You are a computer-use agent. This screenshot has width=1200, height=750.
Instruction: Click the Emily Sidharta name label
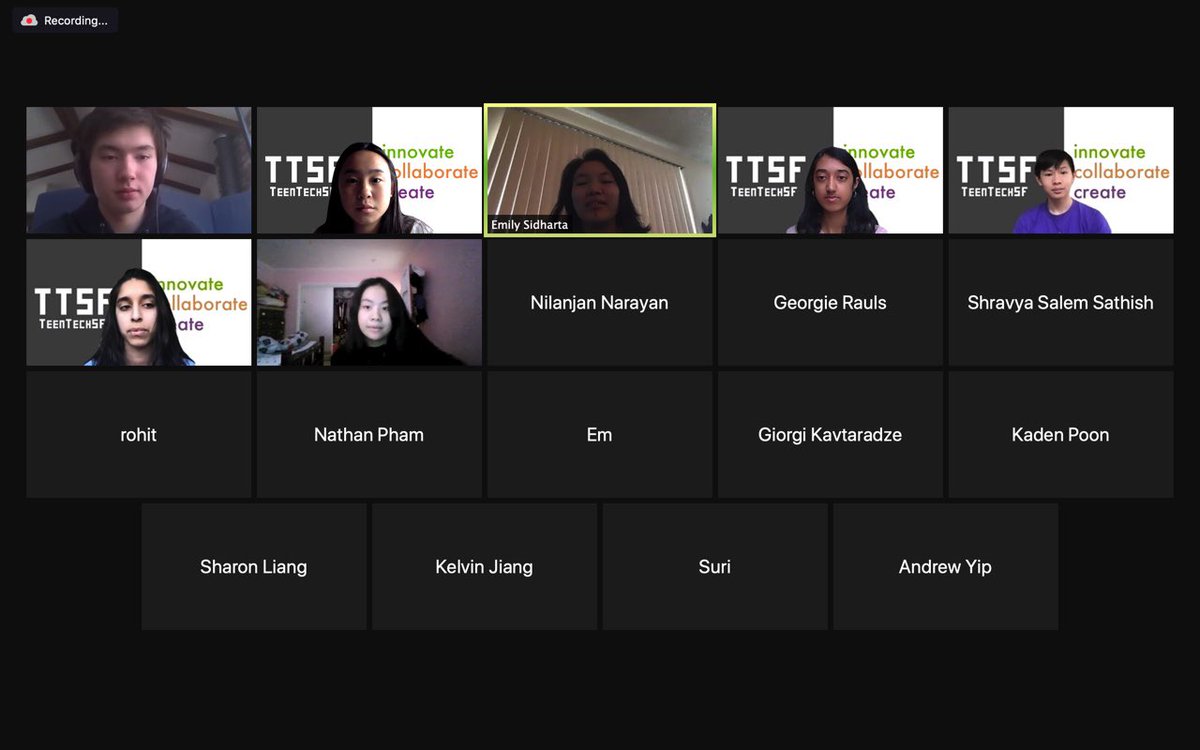[x=529, y=225]
